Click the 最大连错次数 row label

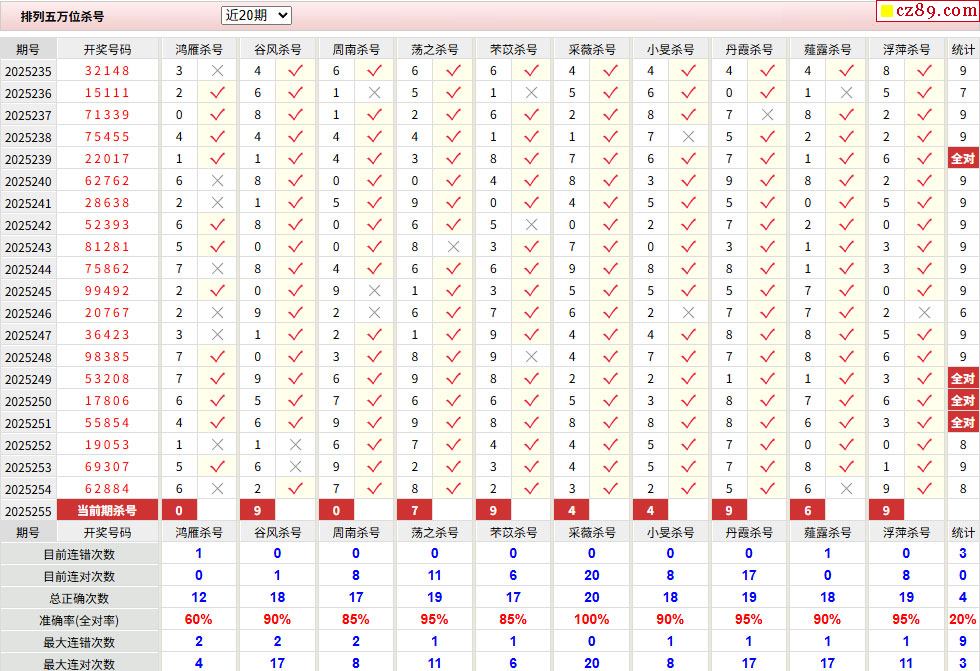pos(79,642)
